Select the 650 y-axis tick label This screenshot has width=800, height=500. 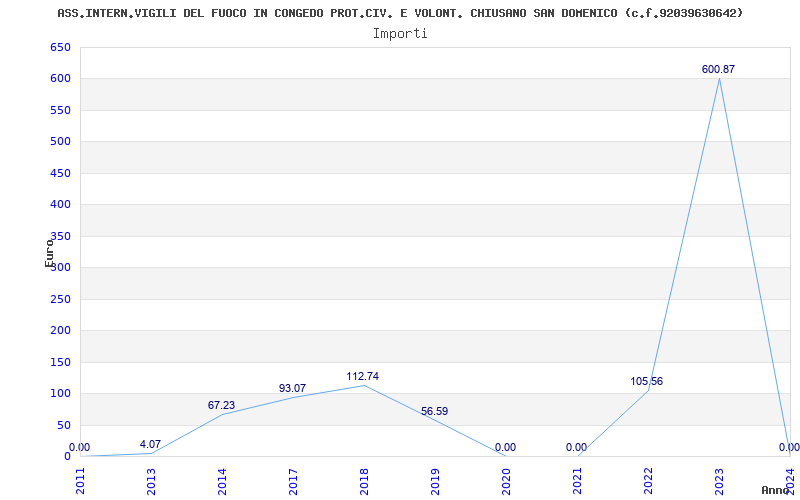point(60,47)
